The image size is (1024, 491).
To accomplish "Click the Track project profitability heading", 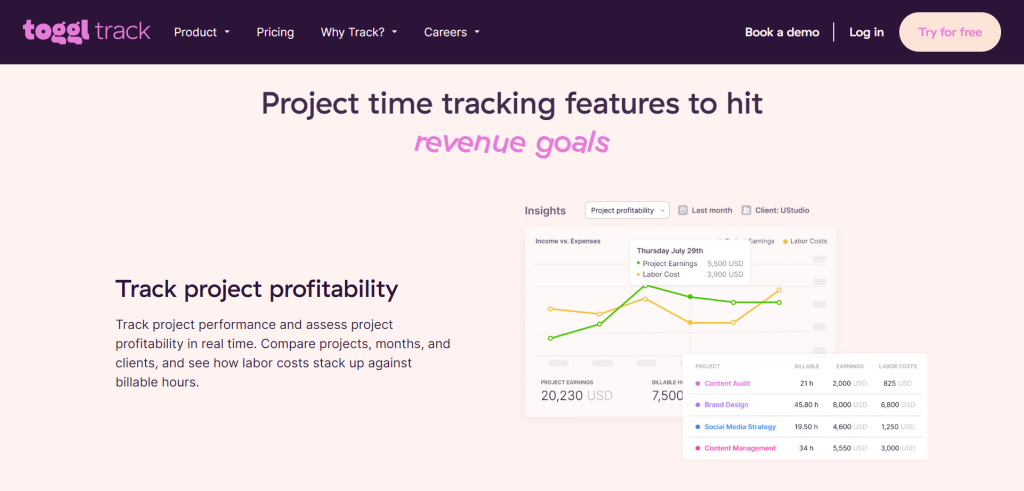I will (257, 289).
